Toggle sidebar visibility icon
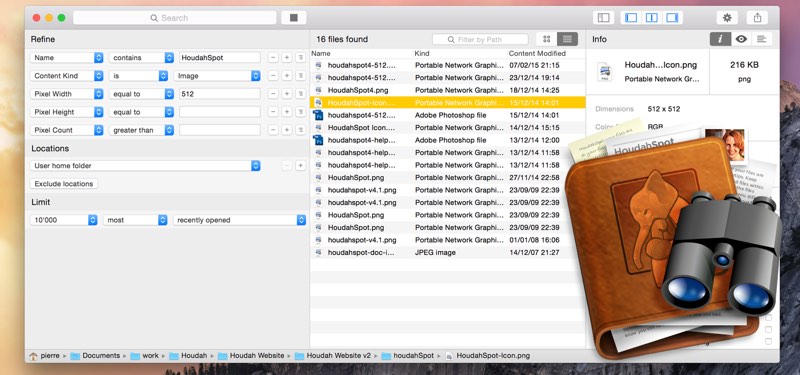 604,18
